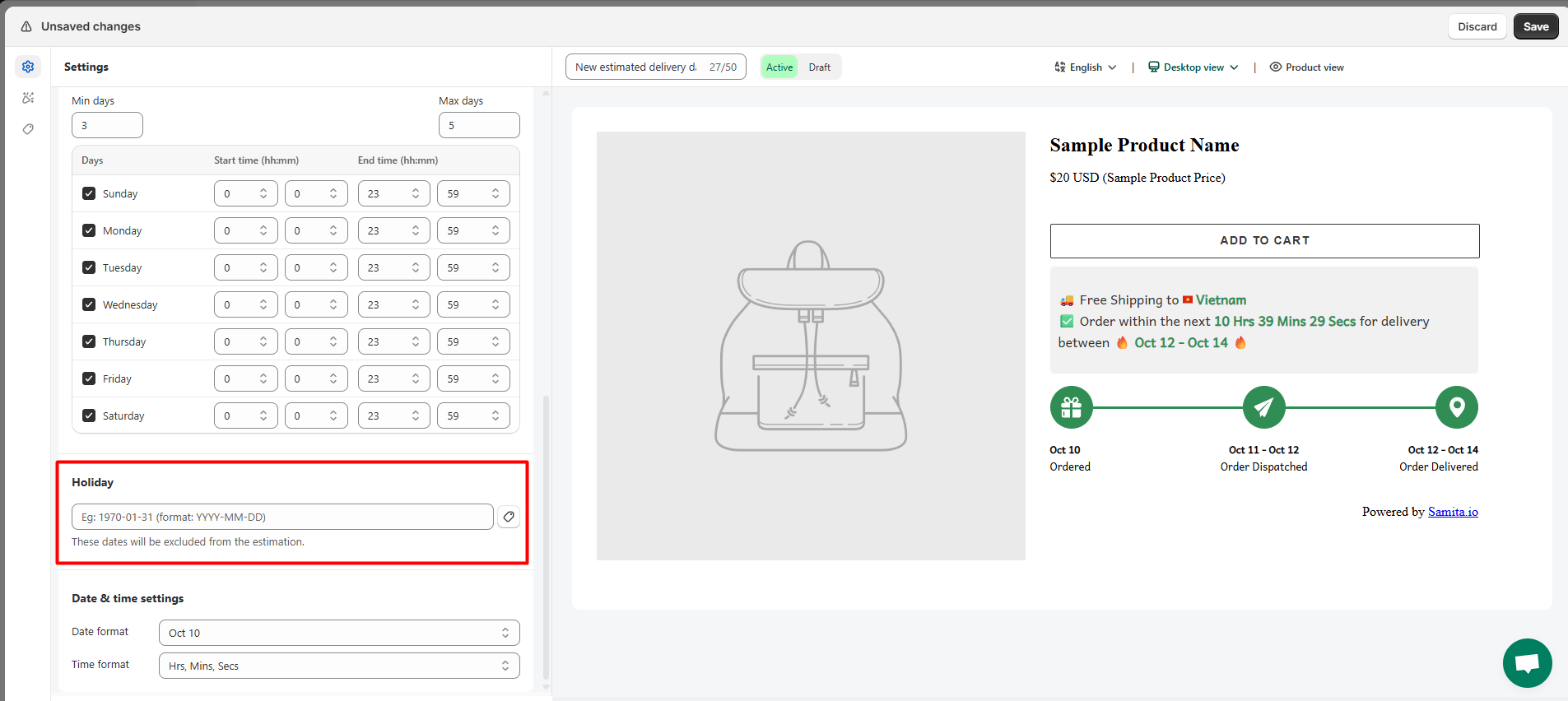This screenshot has height=701, width=1568.
Task: Click the tag icon beside Holiday field
Action: click(509, 517)
